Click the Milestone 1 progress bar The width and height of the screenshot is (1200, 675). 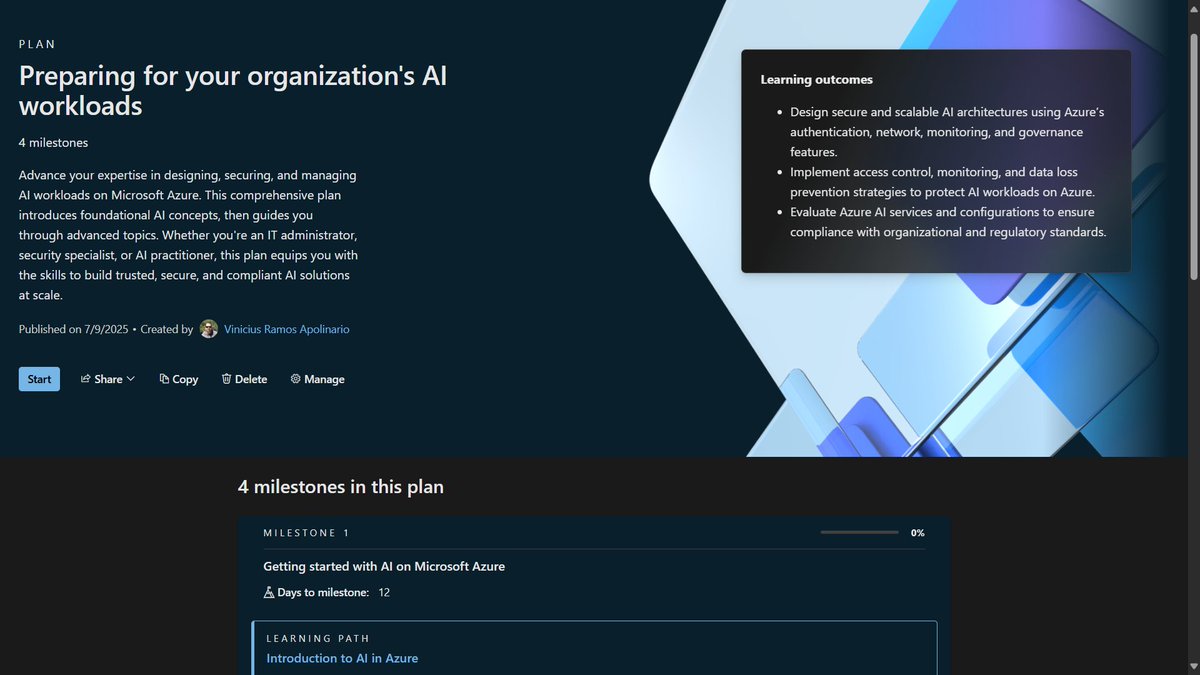click(858, 532)
